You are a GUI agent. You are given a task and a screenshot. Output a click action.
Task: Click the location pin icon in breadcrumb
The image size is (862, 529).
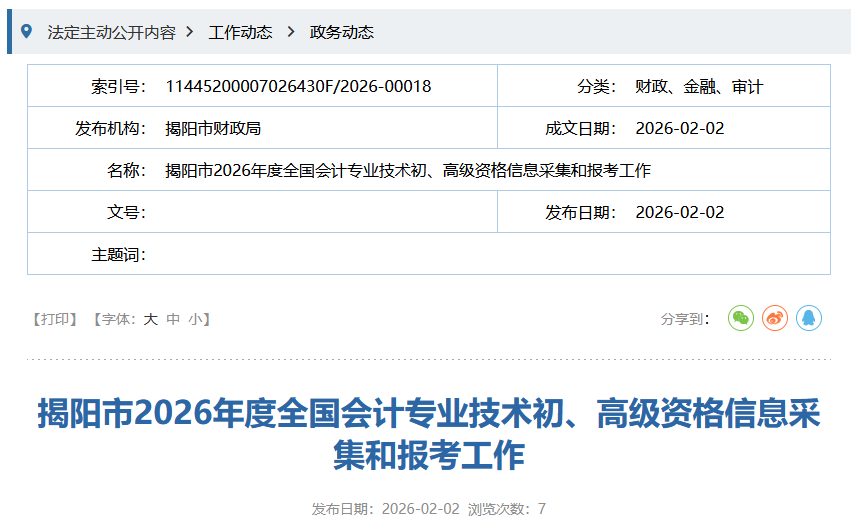(26, 31)
